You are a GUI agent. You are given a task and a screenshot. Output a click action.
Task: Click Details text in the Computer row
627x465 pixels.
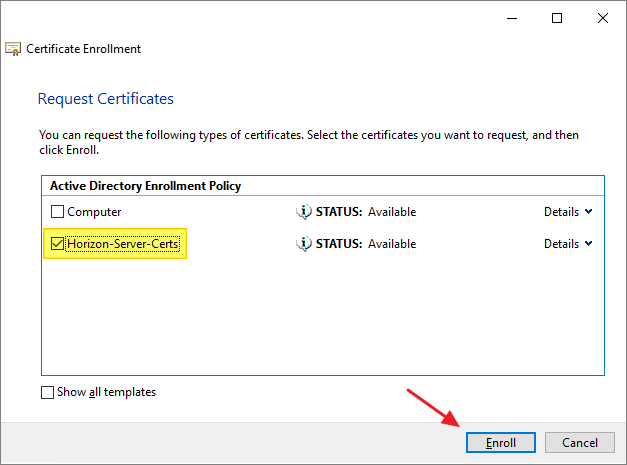pos(561,212)
